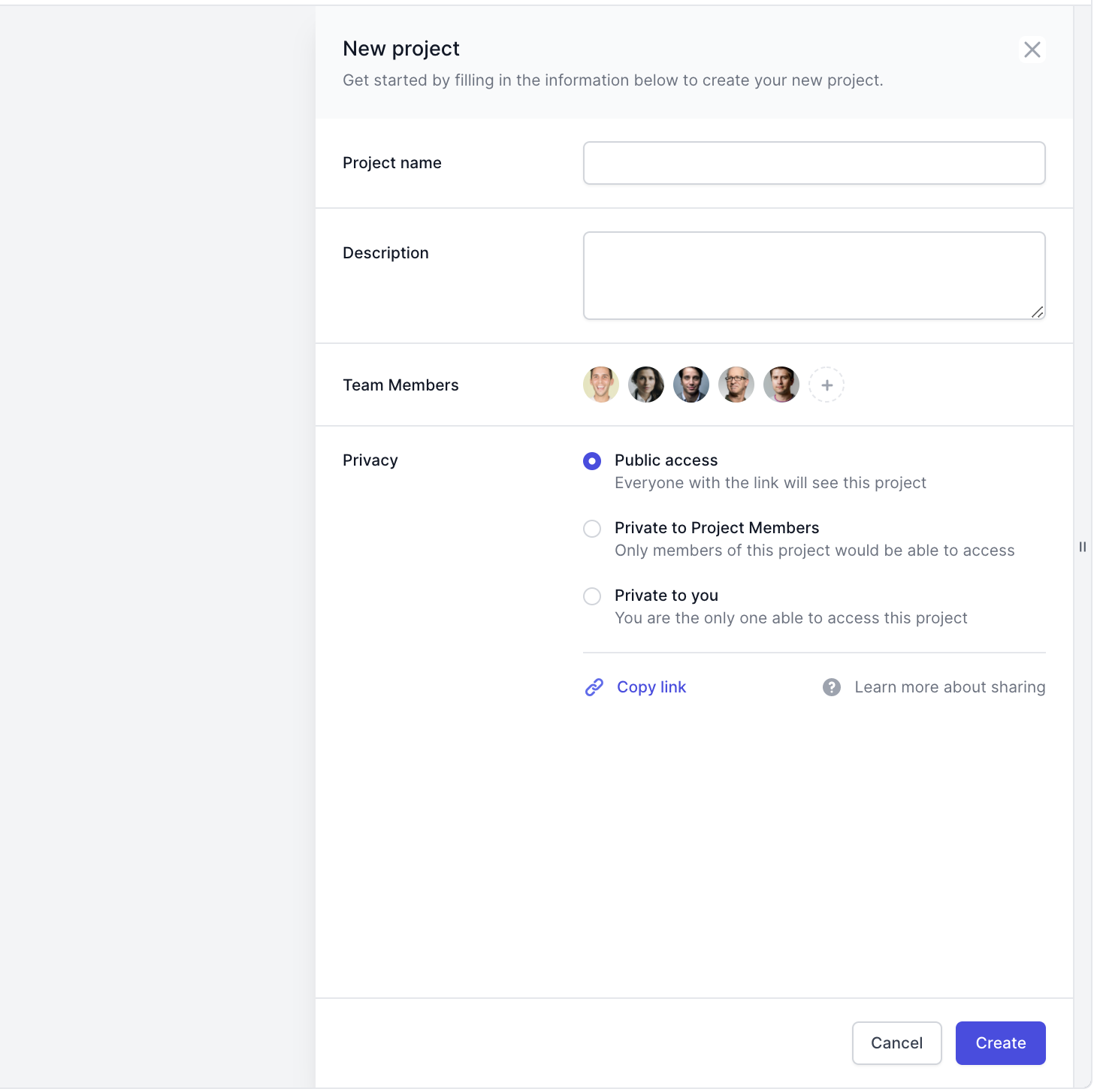Screen dimensions: 1094x1092
Task: Select the middle team member avatar
Action: click(x=691, y=385)
